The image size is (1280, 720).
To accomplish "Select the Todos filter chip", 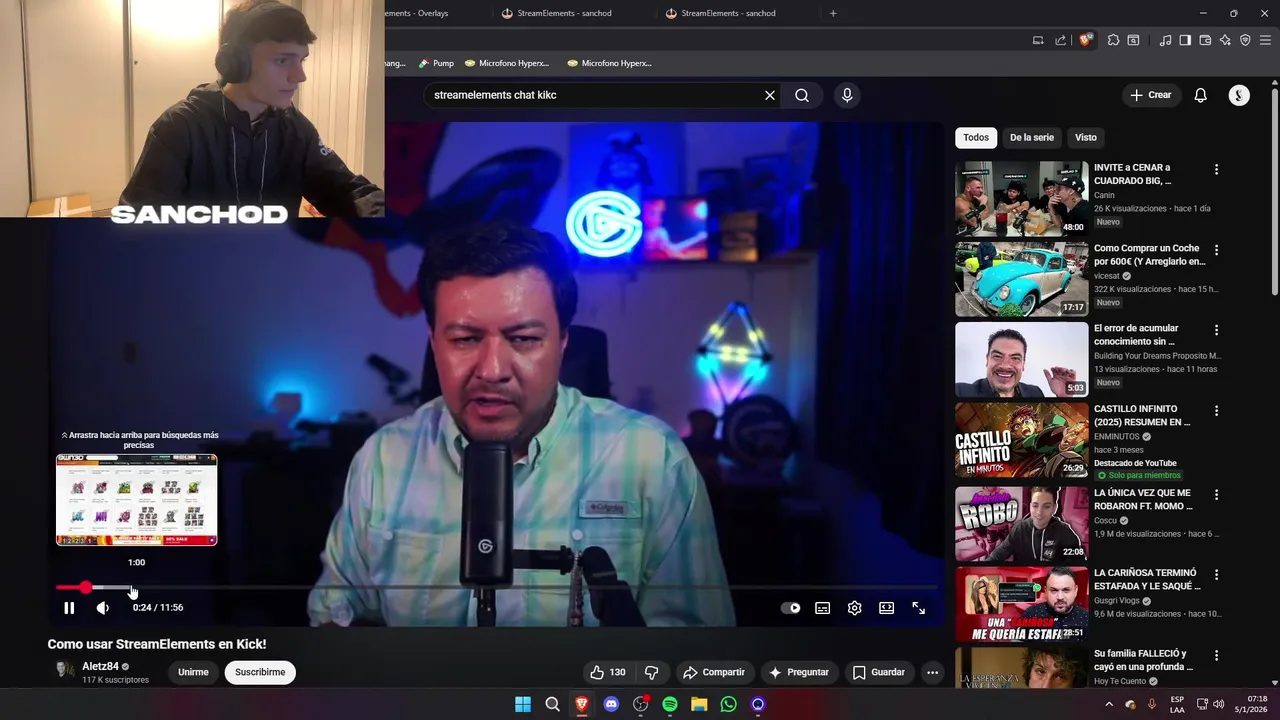I will tap(976, 137).
